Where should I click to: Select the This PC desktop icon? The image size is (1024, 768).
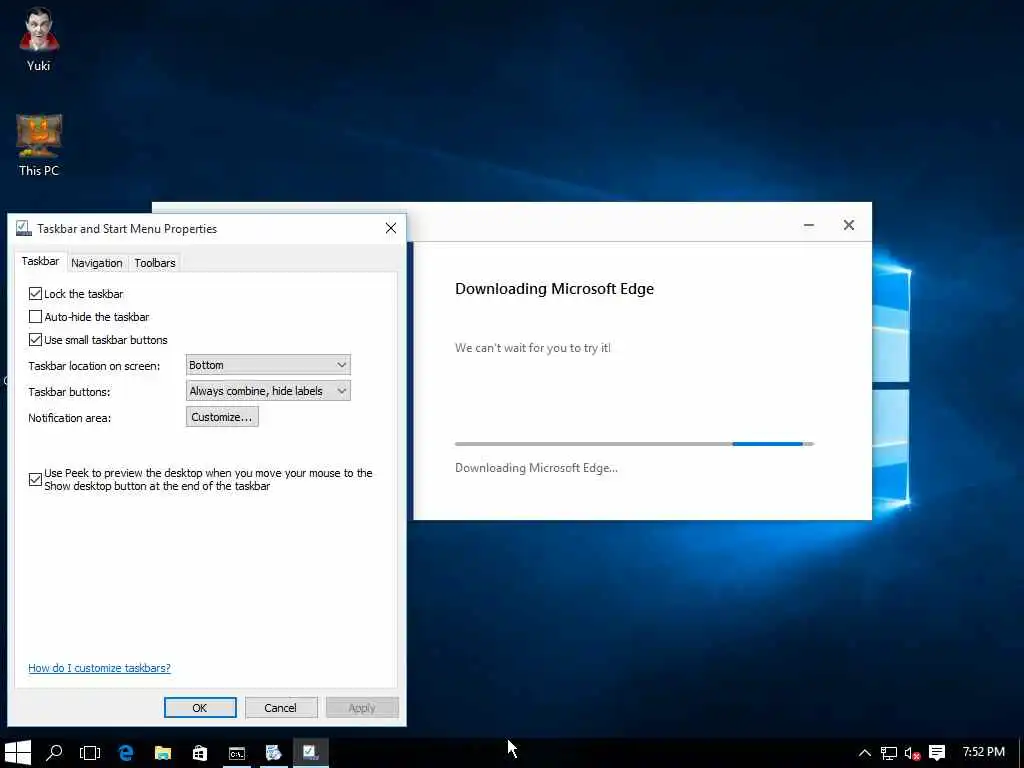click(x=39, y=145)
